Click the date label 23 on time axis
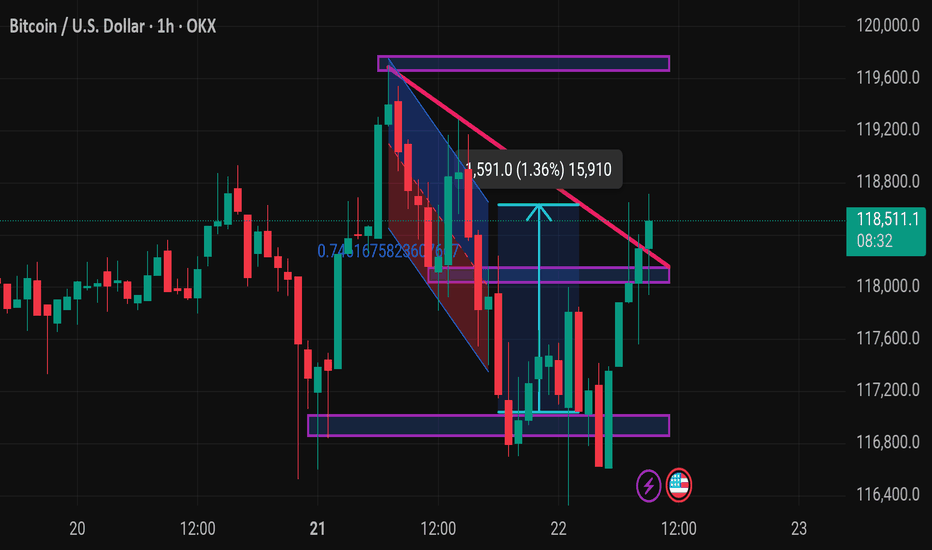The height and width of the screenshot is (550, 932). pos(799,528)
